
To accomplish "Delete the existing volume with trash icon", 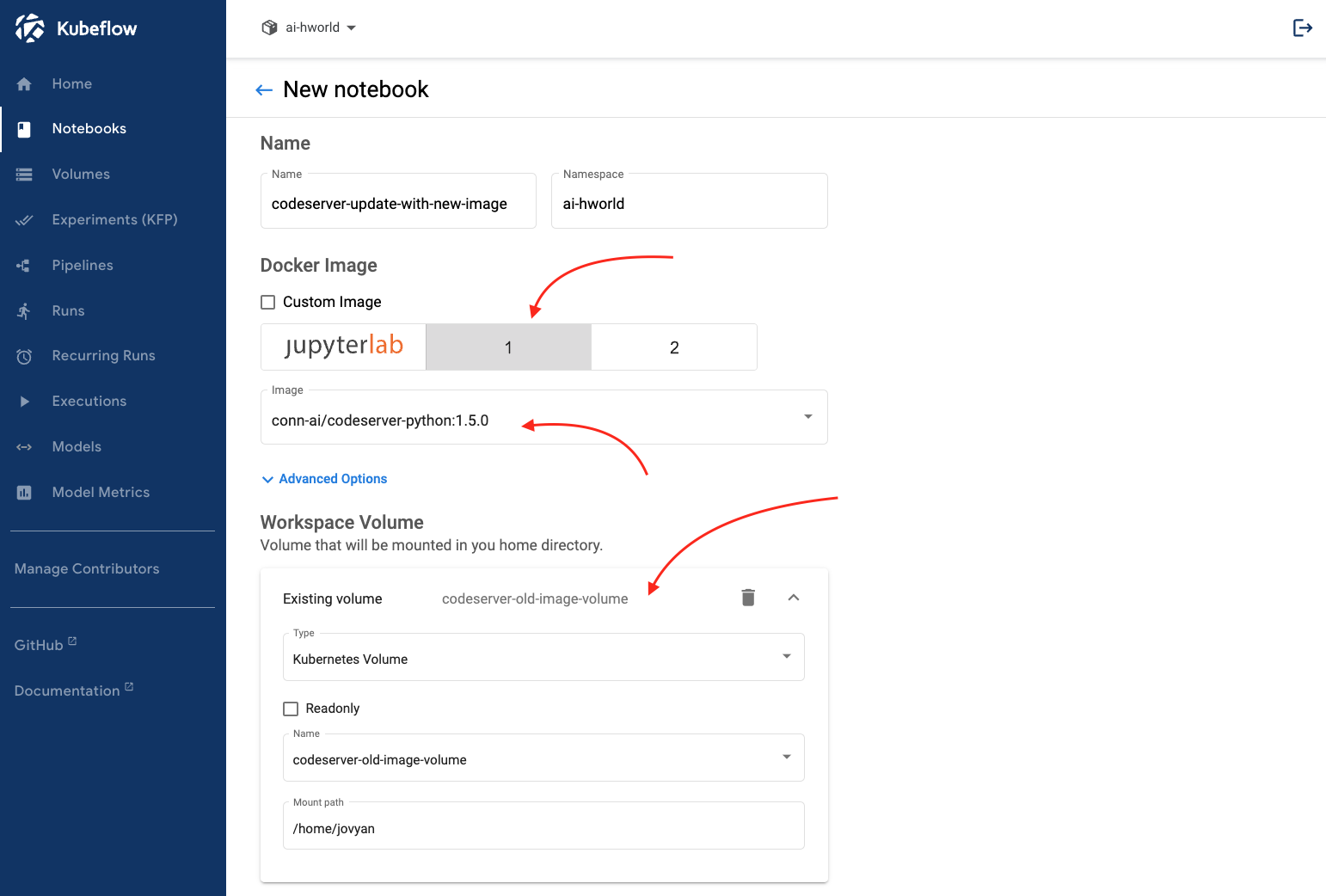I will (x=748, y=598).
